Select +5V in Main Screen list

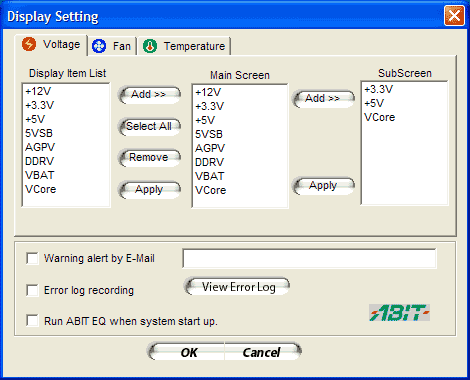pyautogui.click(x=205, y=120)
